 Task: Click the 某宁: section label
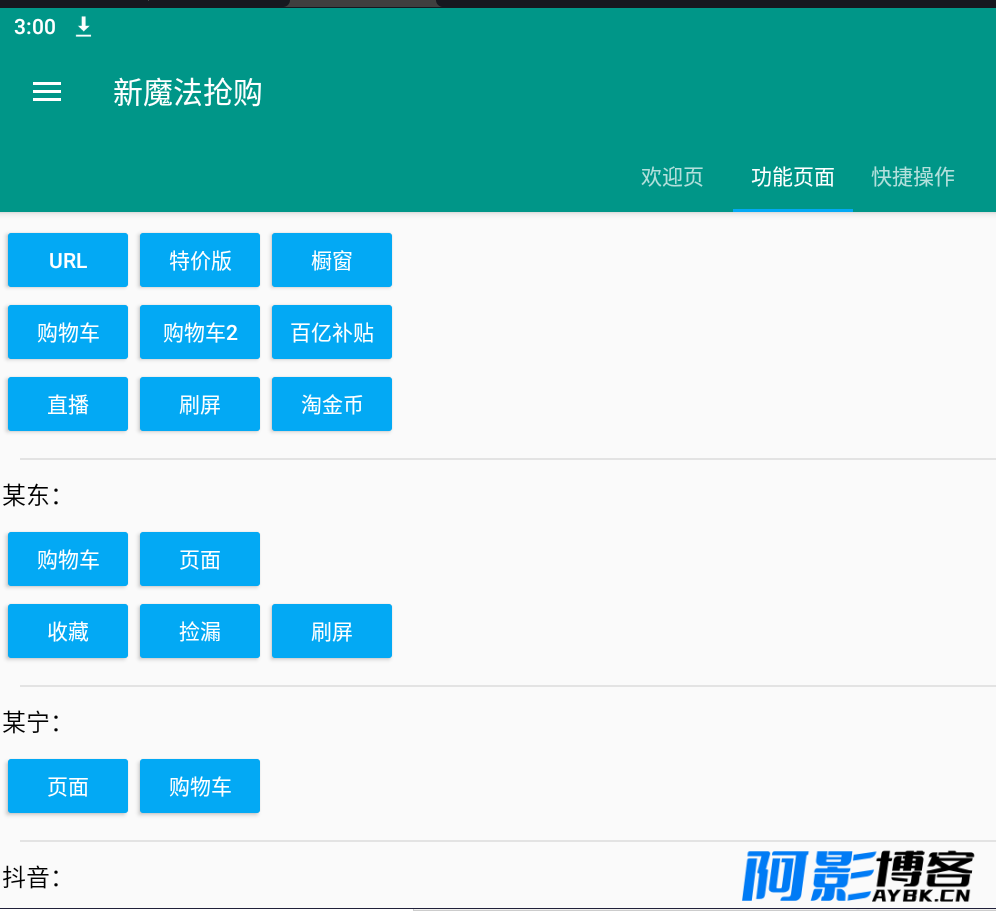(x=32, y=723)
